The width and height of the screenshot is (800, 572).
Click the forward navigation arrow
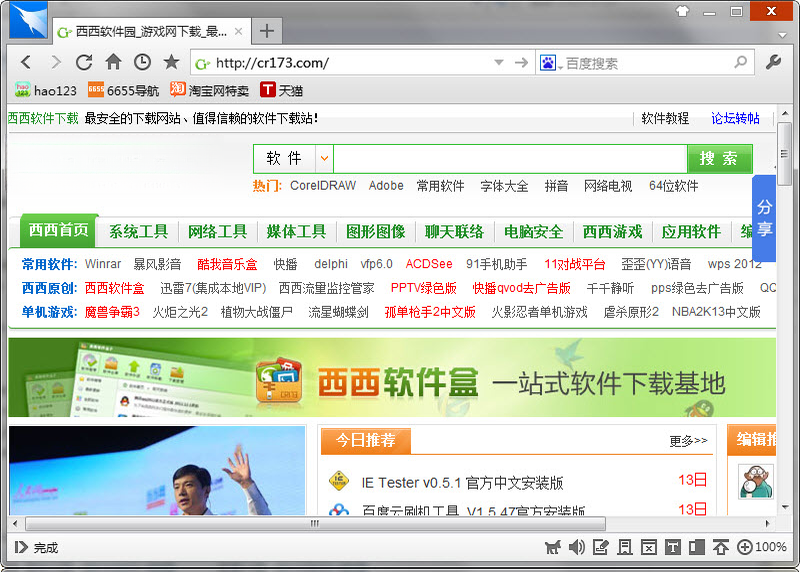click(x=55, y=62)
